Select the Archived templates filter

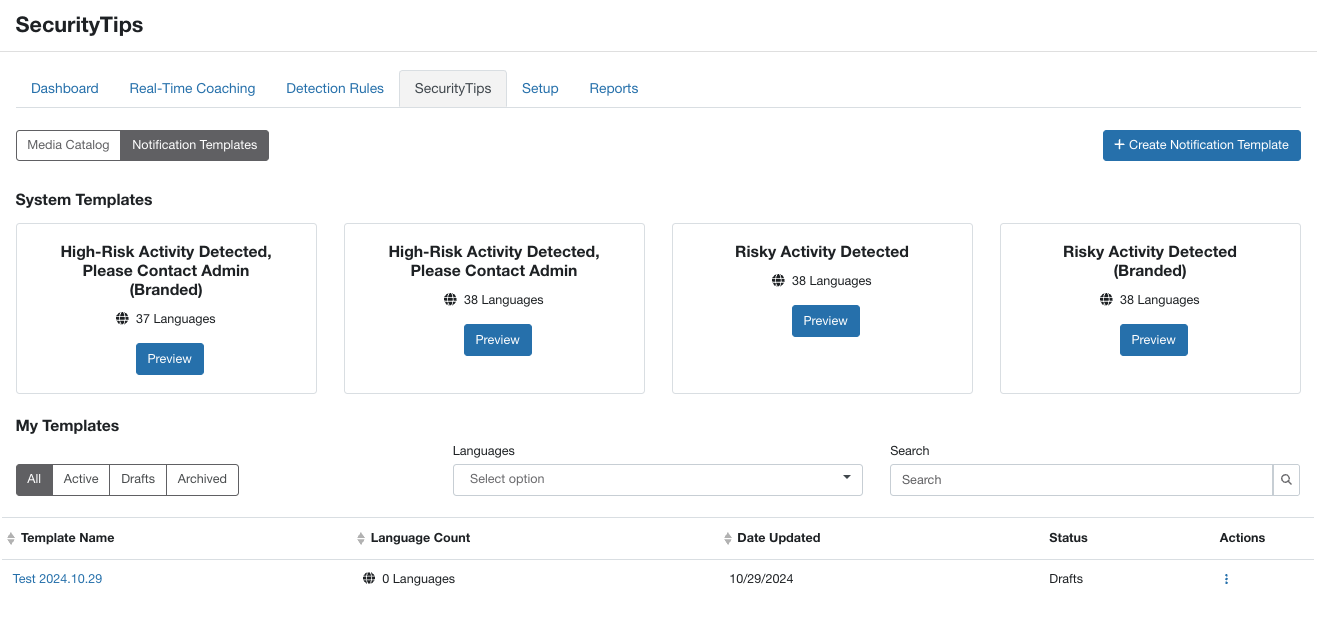pyautogui.click(x=202, y=479)
